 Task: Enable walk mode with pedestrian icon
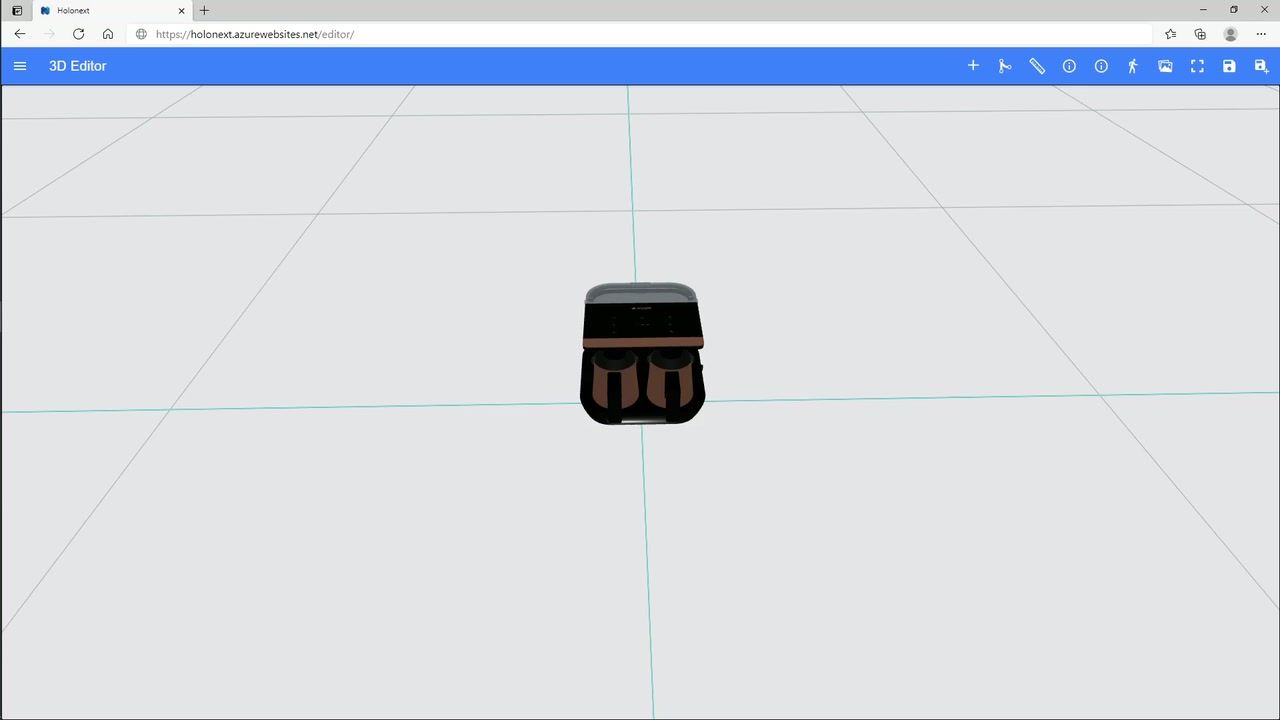(1133, 66)
